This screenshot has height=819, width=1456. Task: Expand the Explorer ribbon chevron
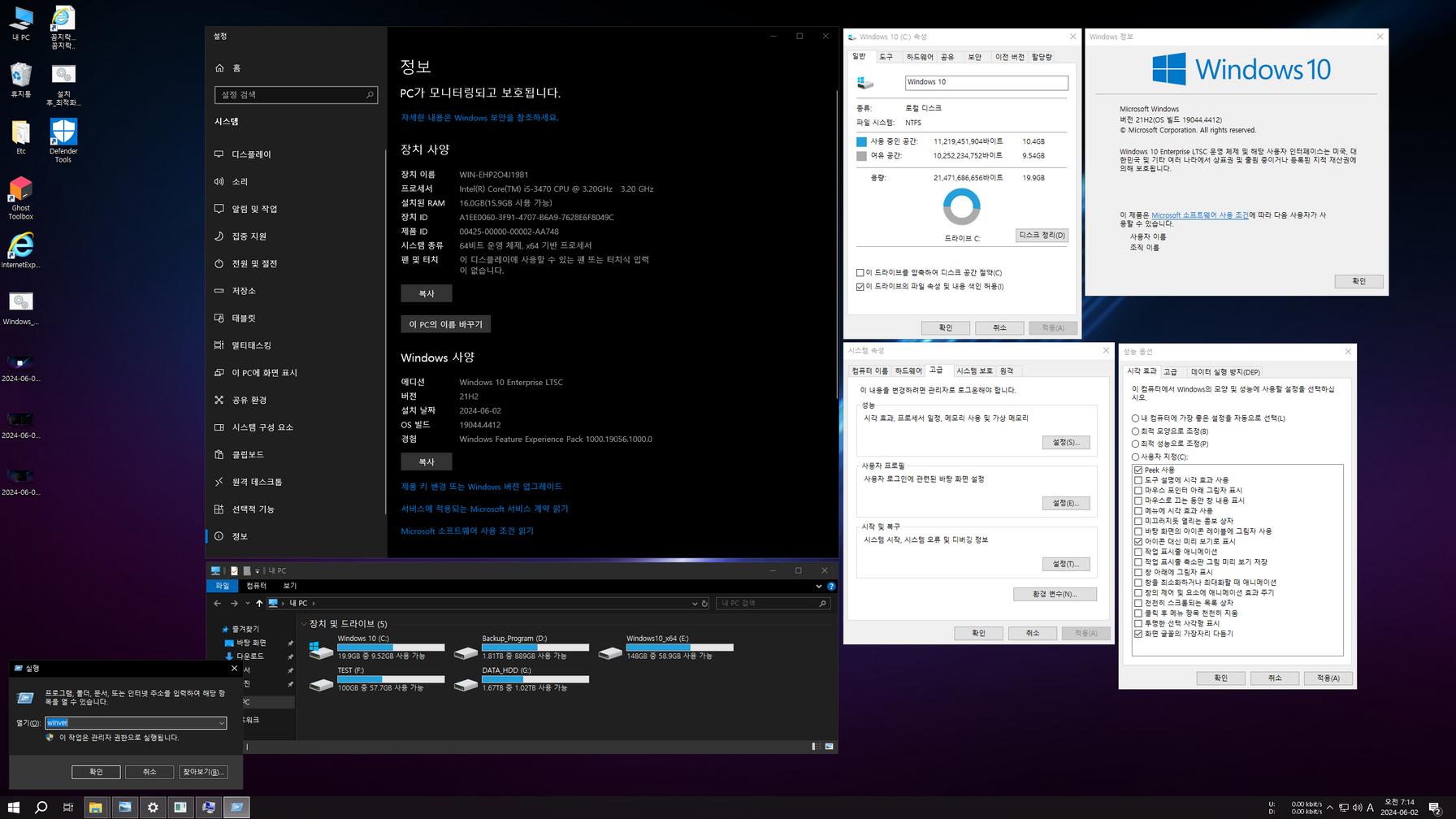(818, 586)
